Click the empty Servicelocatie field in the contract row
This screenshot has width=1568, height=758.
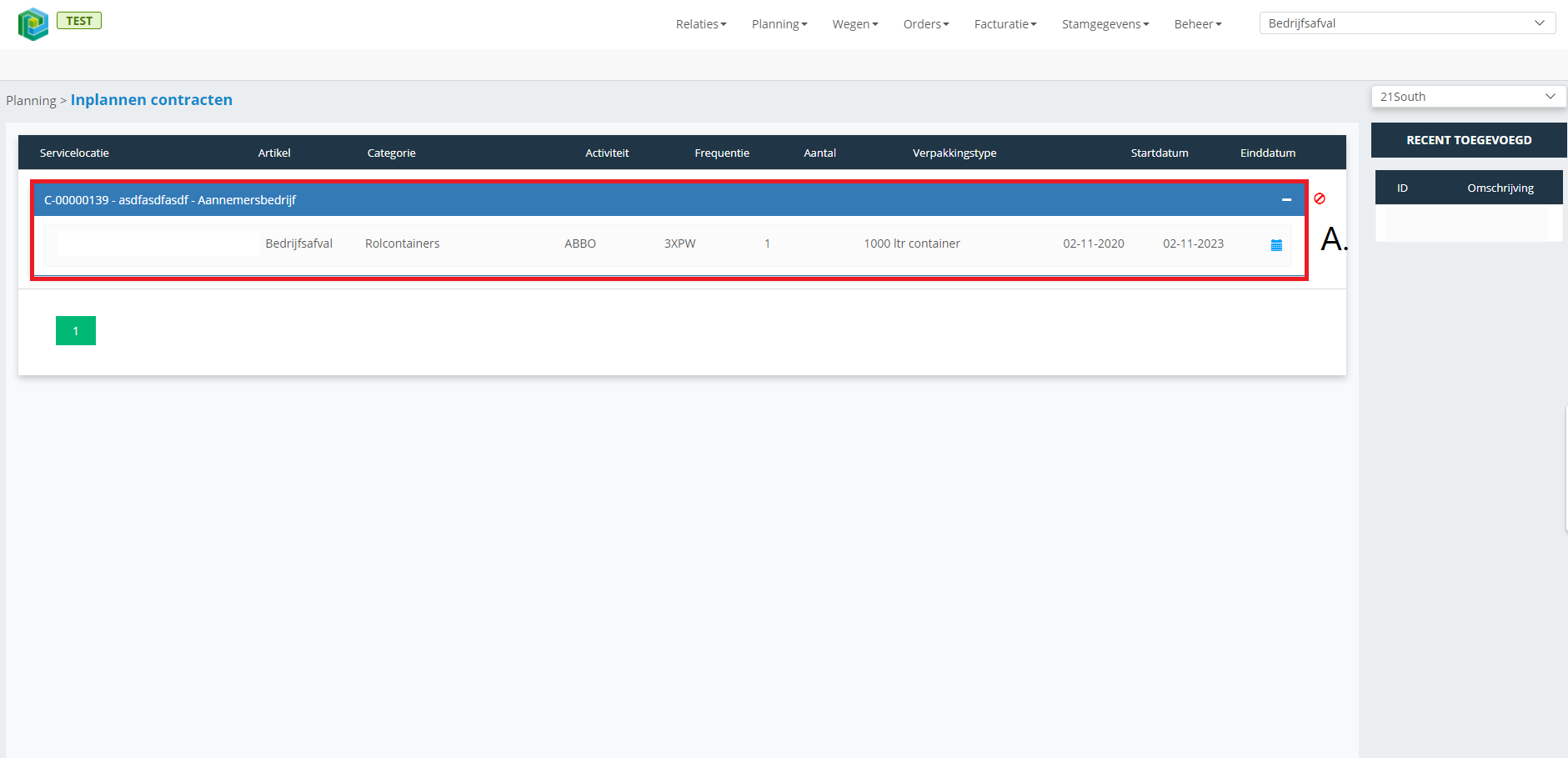click(157, 243)
